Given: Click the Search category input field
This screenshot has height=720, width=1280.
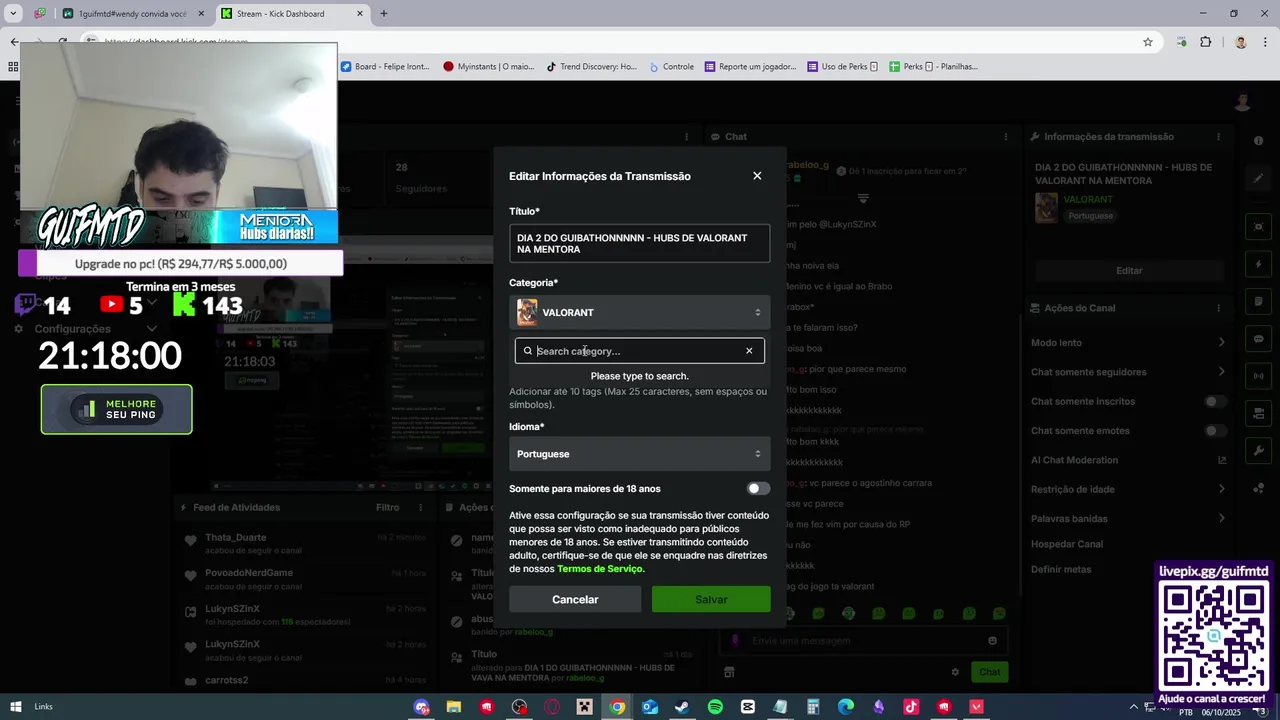Looking at the screenshot, I should tap(640, 351).
